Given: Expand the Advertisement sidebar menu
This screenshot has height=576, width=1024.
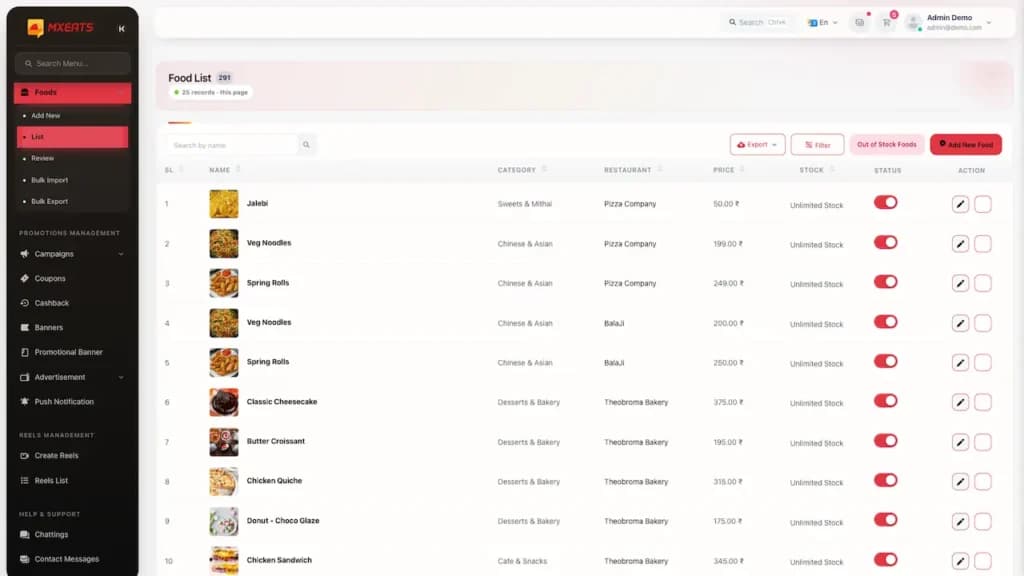Looking at the screenshot, I should coord(72,377).
